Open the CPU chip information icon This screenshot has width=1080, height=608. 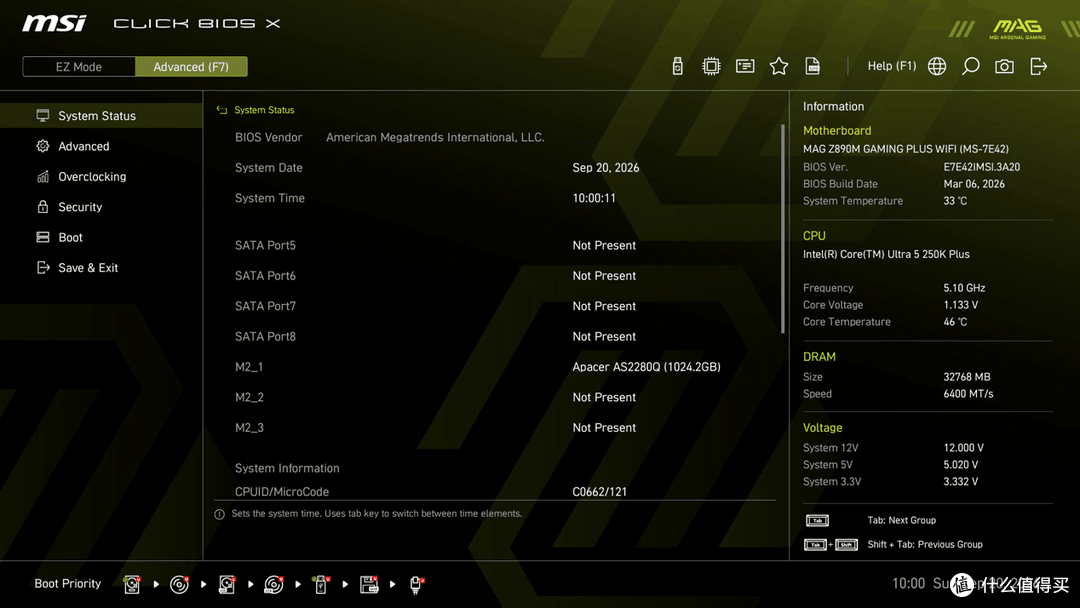tap(711, 66)
